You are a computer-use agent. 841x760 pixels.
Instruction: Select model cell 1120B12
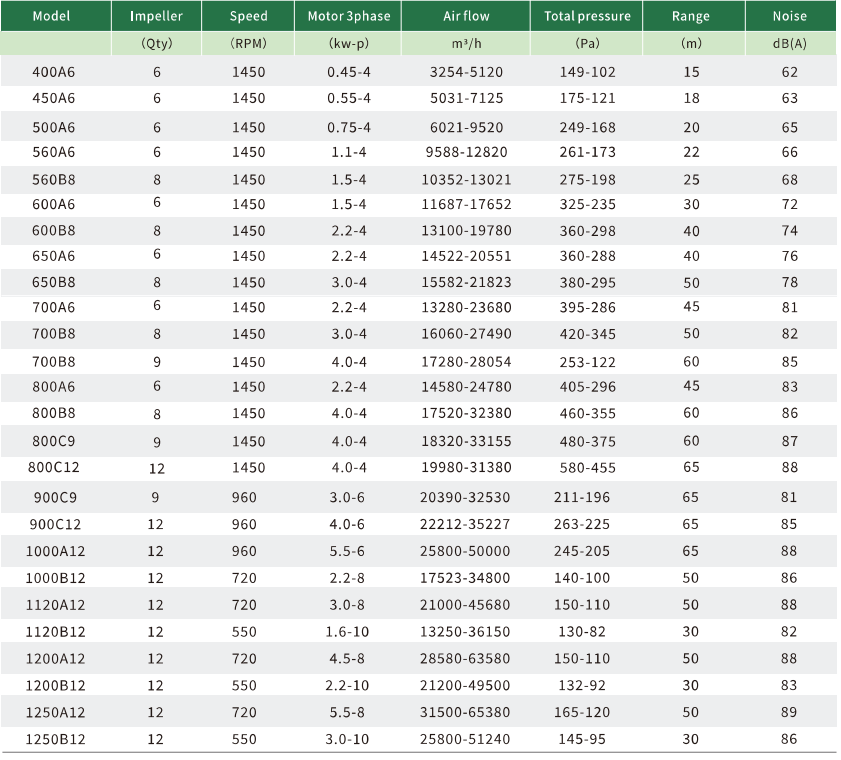(55, 632)
